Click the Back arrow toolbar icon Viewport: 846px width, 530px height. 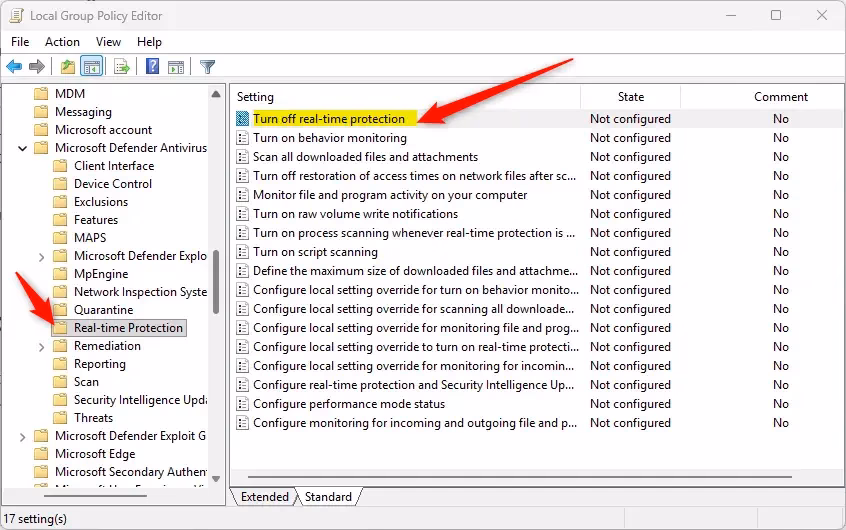pyautogui.click(x=14, y=67)
